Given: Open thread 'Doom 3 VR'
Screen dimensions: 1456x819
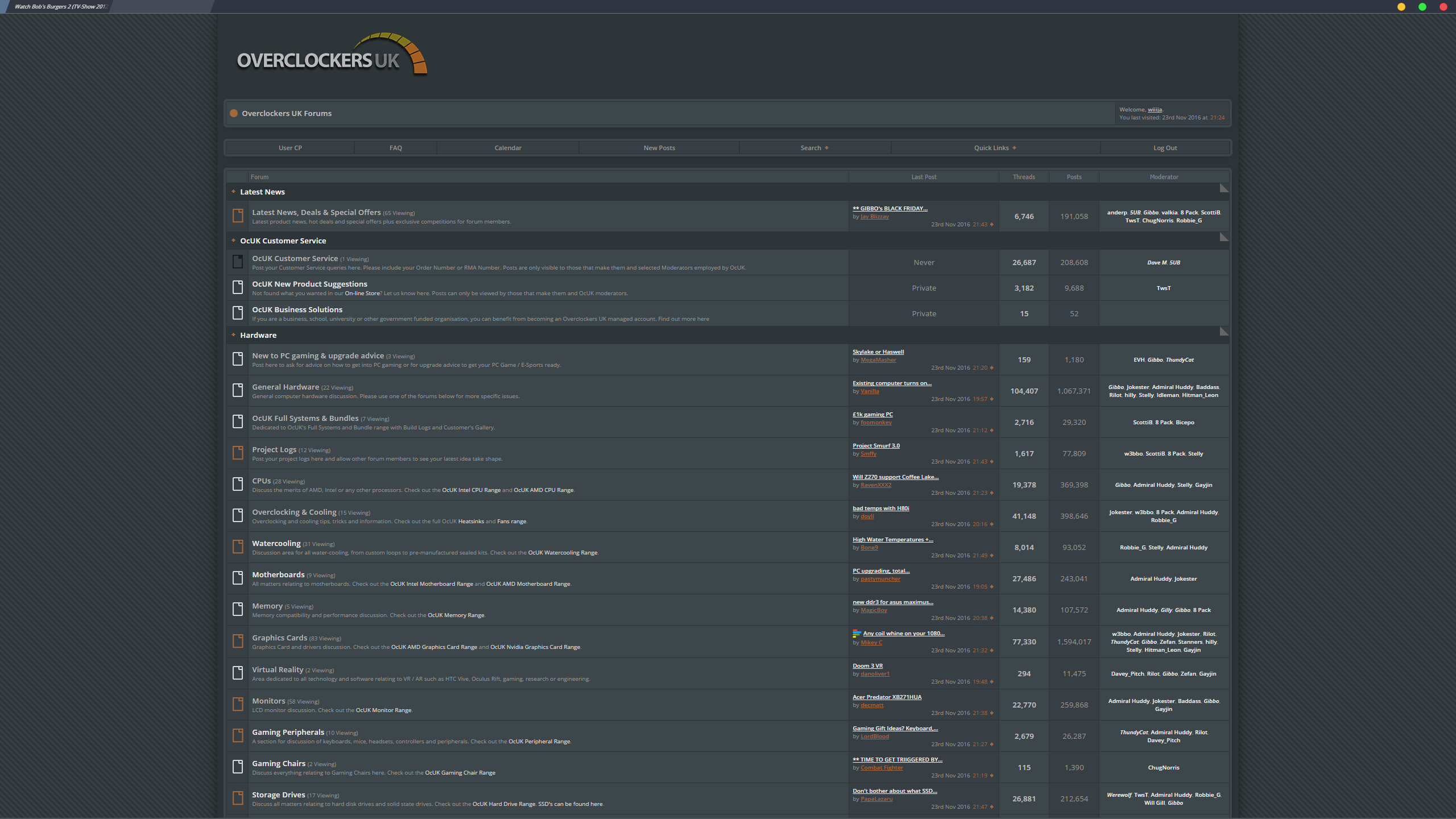Looking at the screenshot, I should click(x=867, y=666).
